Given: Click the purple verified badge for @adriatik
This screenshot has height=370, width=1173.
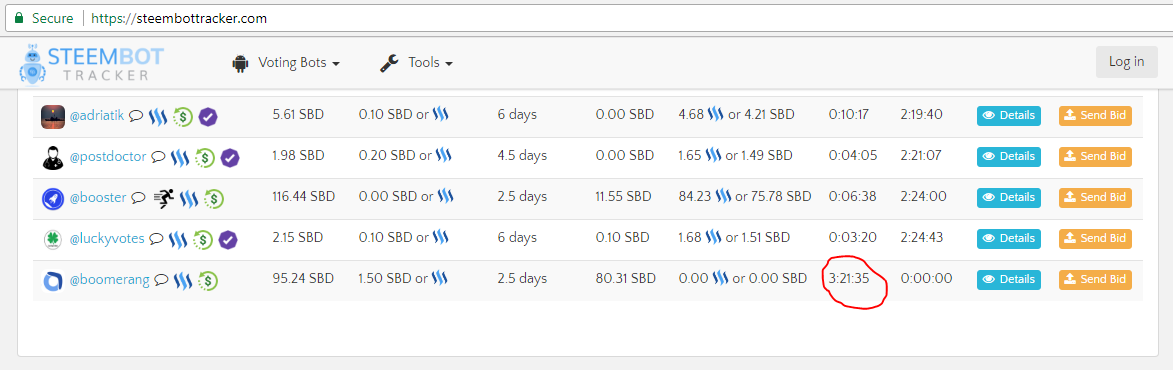Looking at the screenshot, I should pos(208,117).
